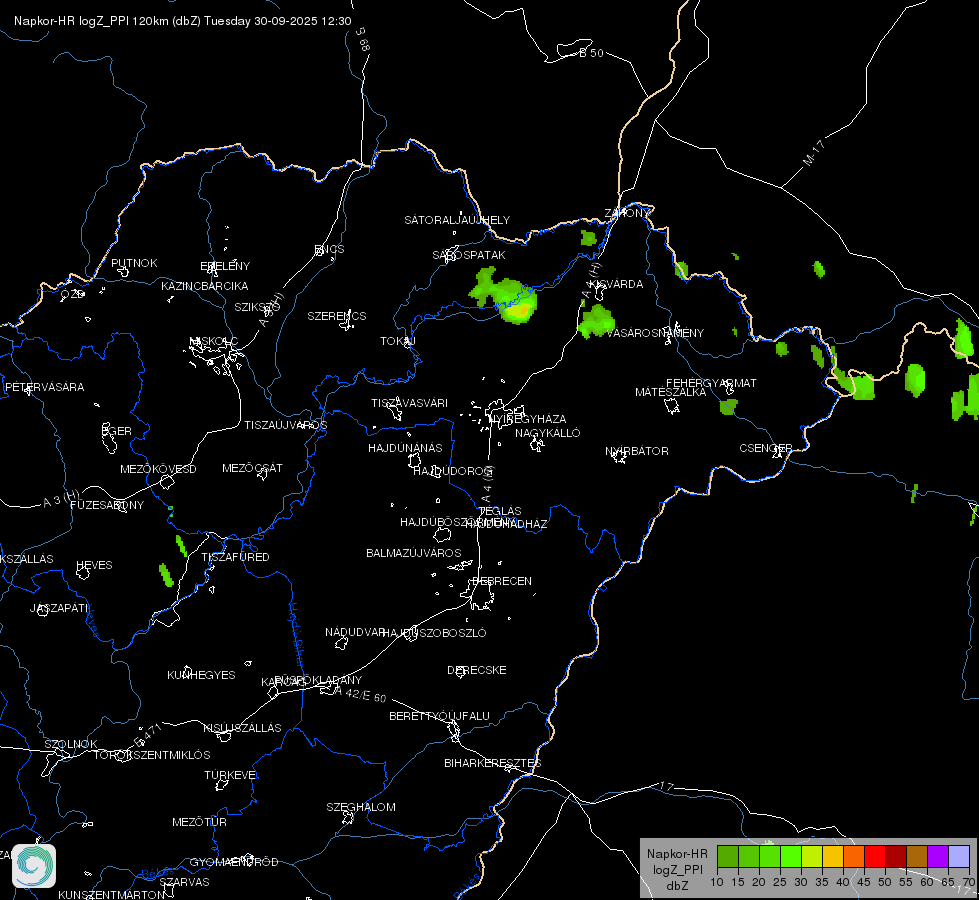Click the SZOLNOK label
This screenshot has height=900, width=979.
pos(71,744)
